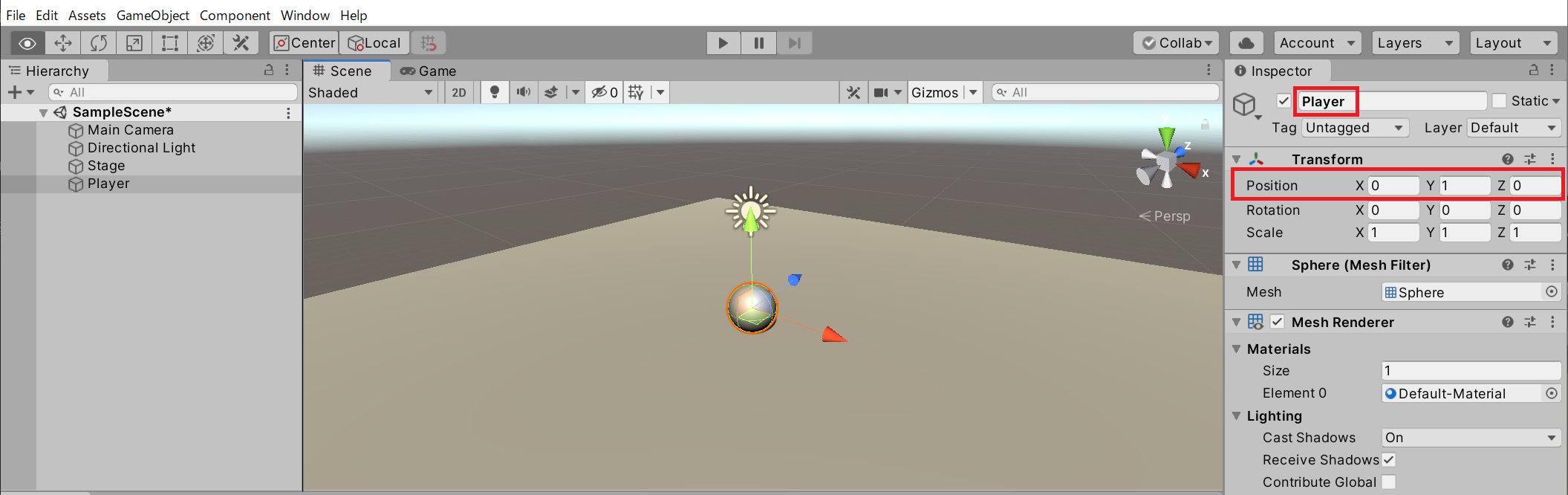Select the Move tool in toolbar
The width and height of the screenshot is (1568, 495).
63,43
